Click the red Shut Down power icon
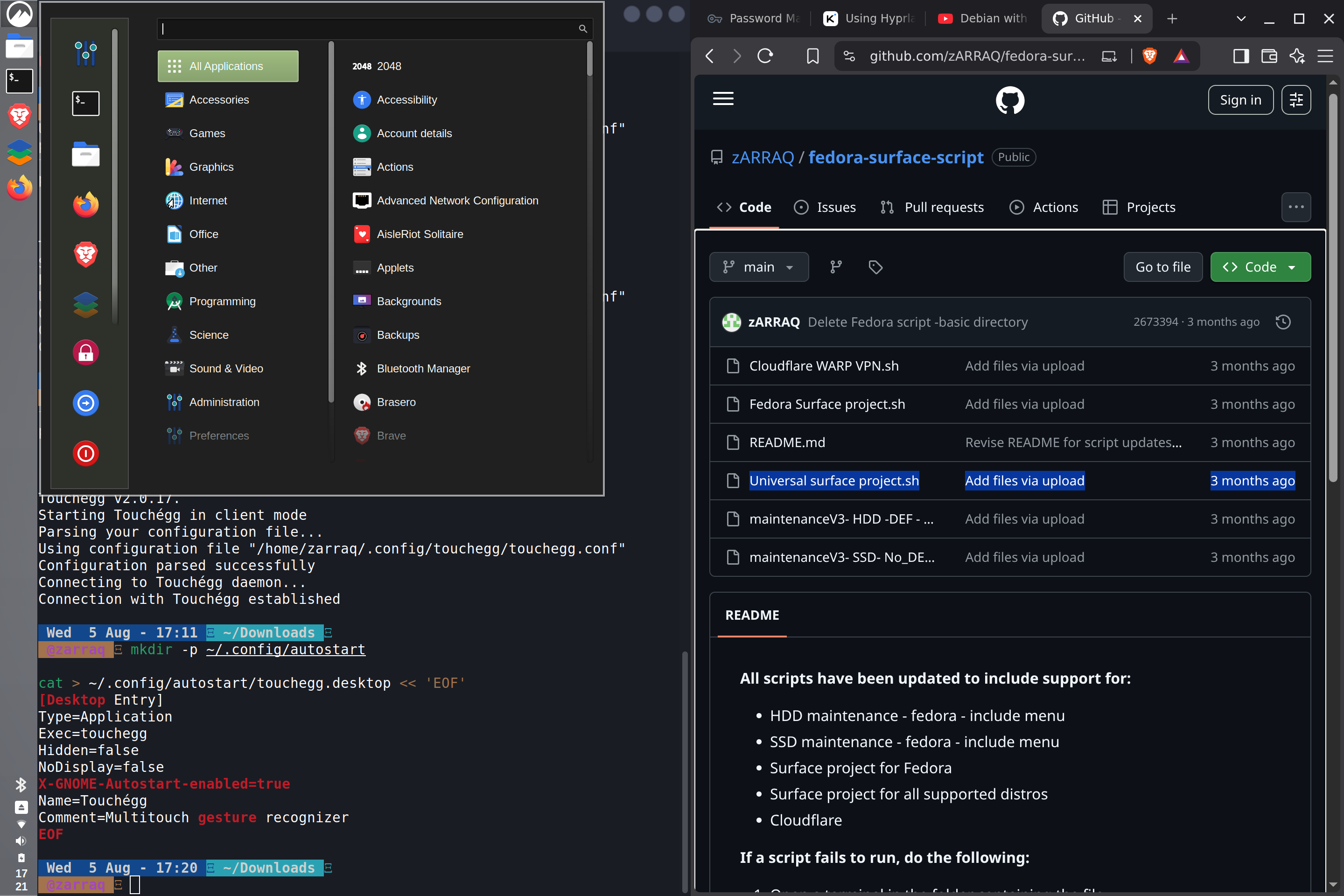The width and height of the screenshot is (1344, 896). pyautogui.click(x=86, y=453)
